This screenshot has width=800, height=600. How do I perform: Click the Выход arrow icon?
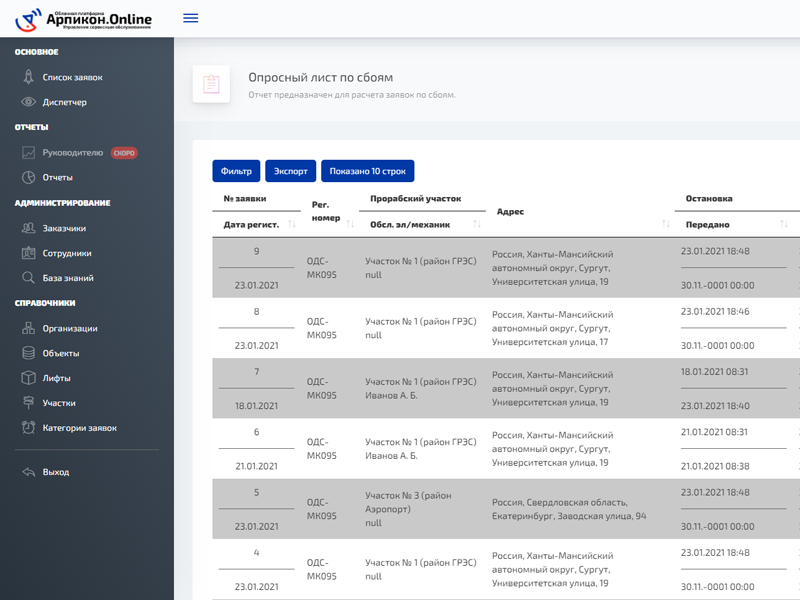(29, 472)
